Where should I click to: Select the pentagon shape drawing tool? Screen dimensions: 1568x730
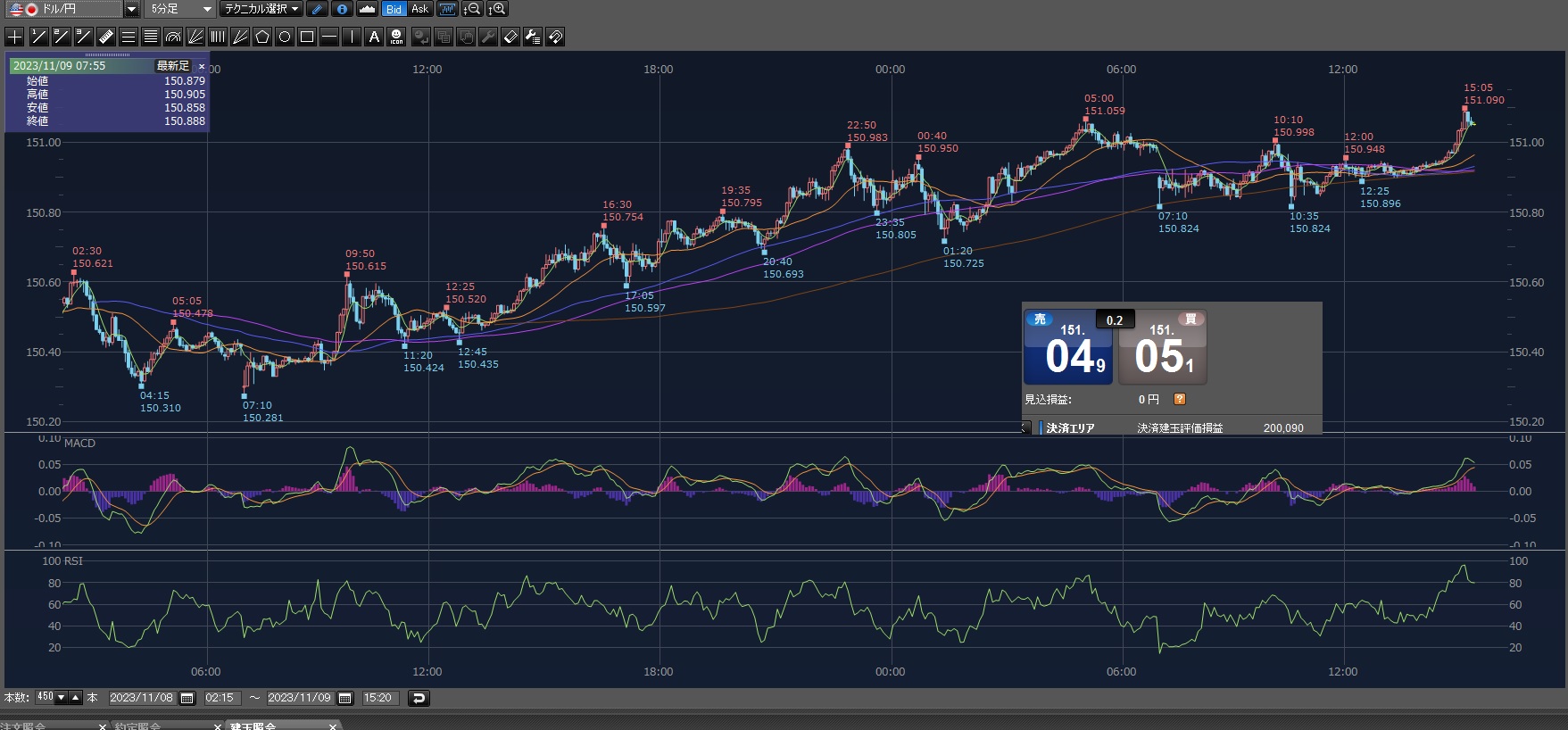tap(262, 37)
